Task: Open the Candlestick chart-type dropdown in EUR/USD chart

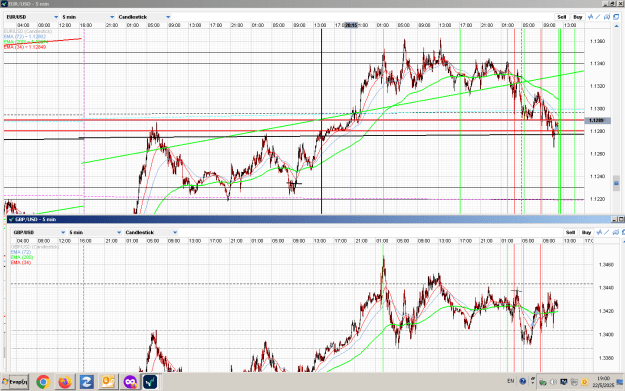Action: 144,17
